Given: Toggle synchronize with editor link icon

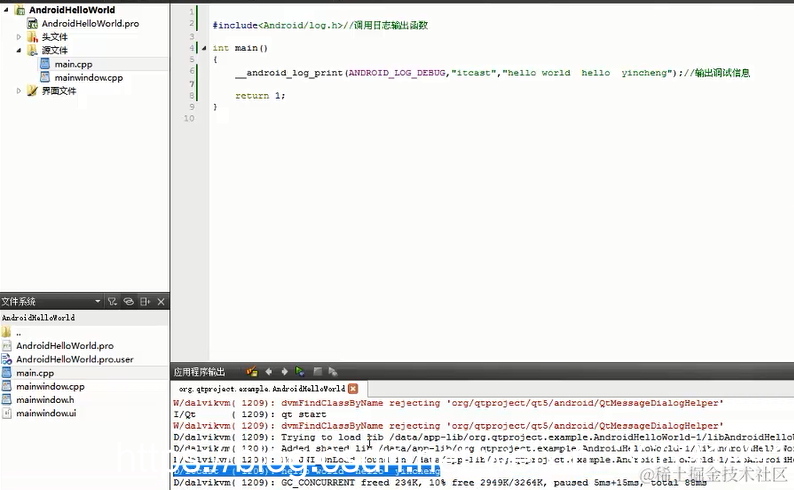Looking at the screenshot, I should click(x=129, y=302).
